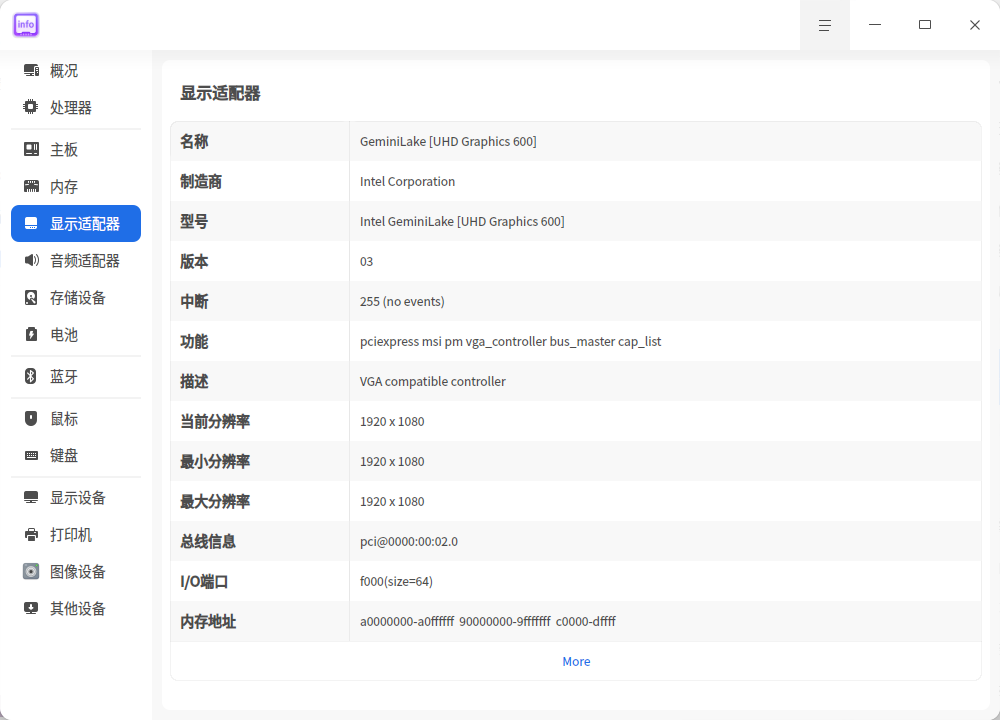
Task: Minimize the Device Manager window
Action: click(875, 25)
